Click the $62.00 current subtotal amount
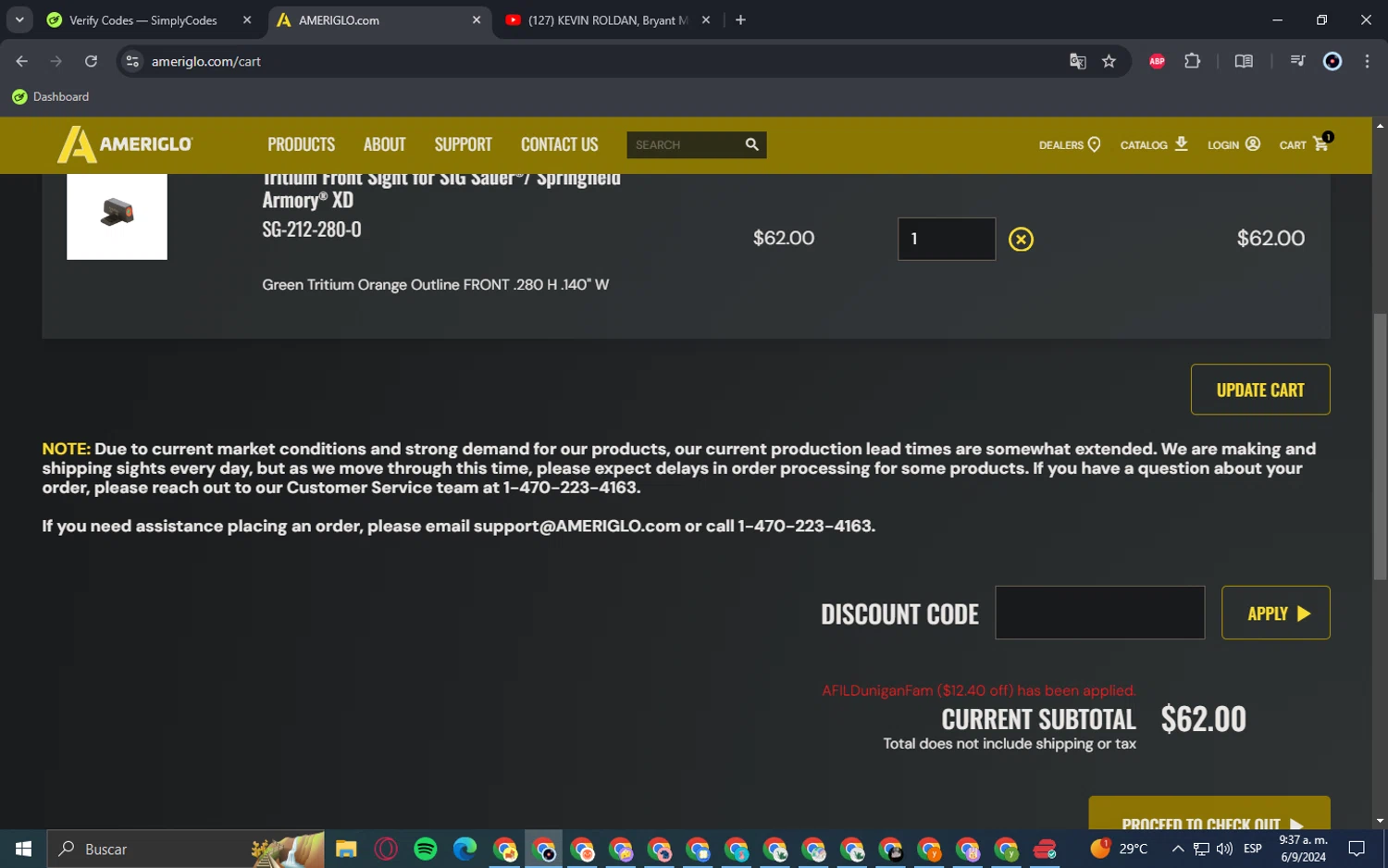This screenshot has height=868, width=1388. 1203,719
